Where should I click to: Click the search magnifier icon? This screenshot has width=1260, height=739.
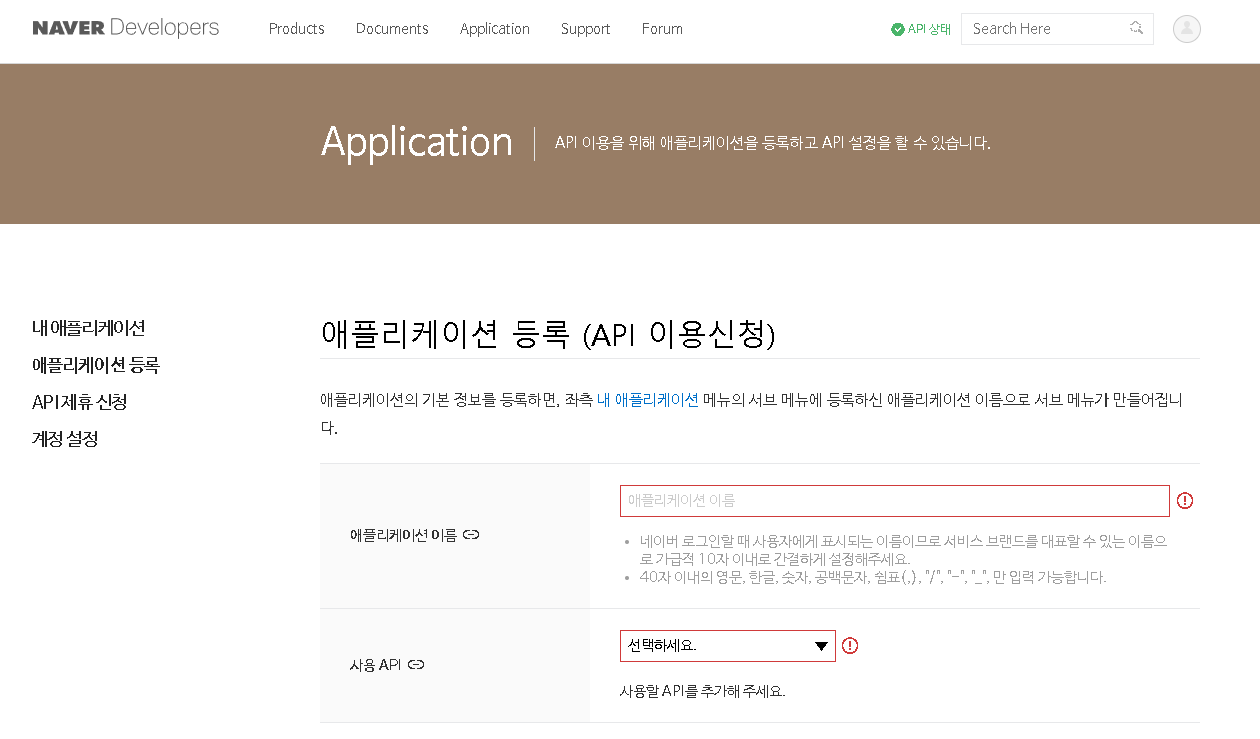pos(1136,28)
